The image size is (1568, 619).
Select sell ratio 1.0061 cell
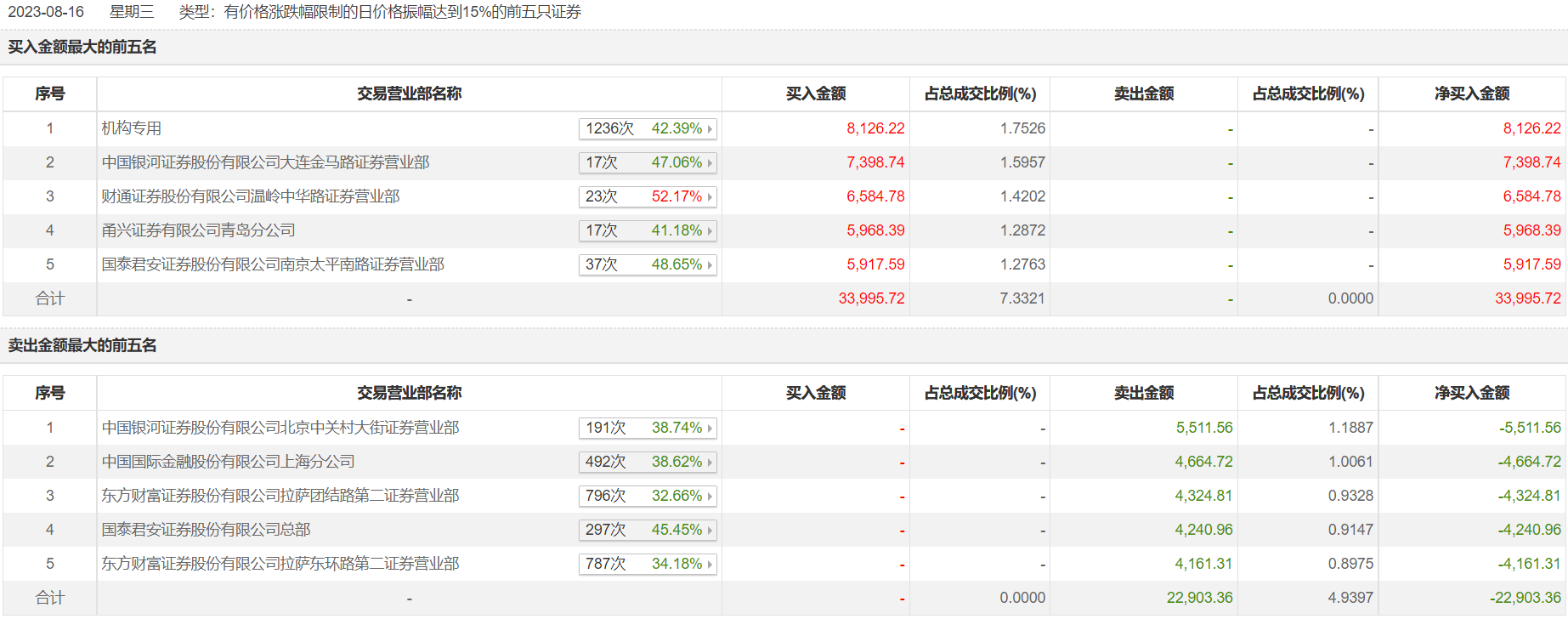(1350, 462)
